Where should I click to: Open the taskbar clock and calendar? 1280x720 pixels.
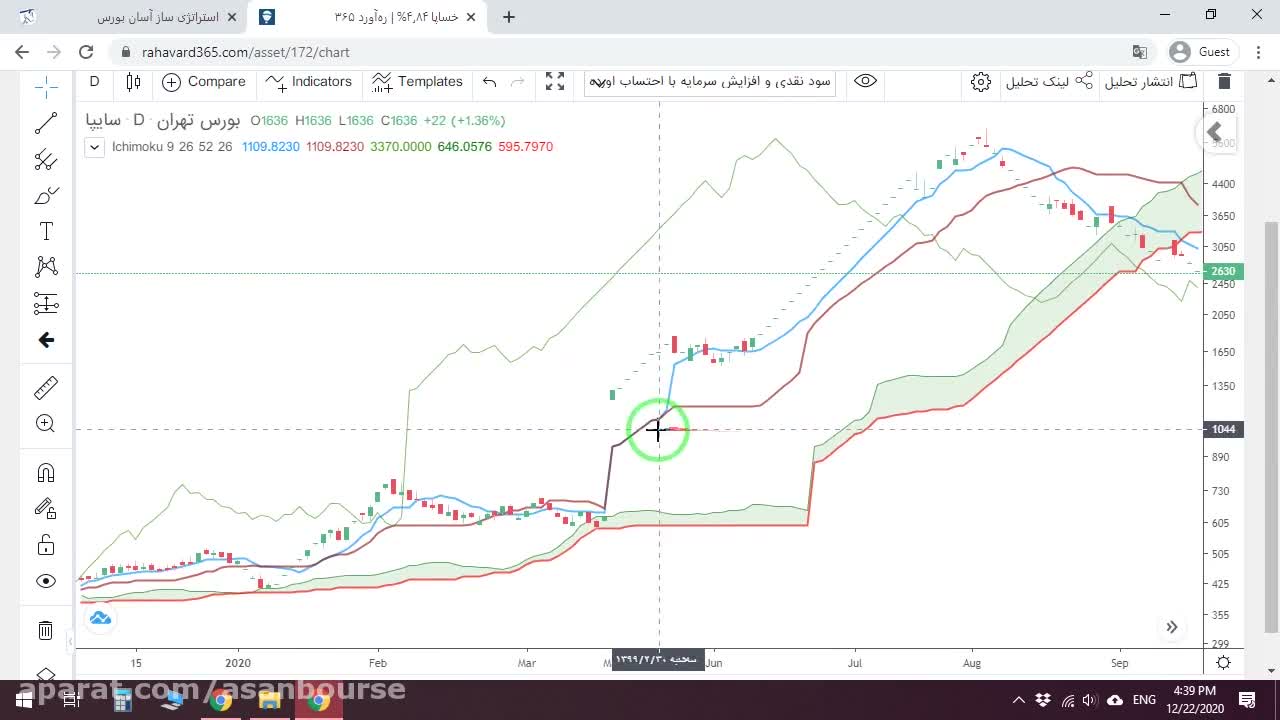click(1193, 700)
